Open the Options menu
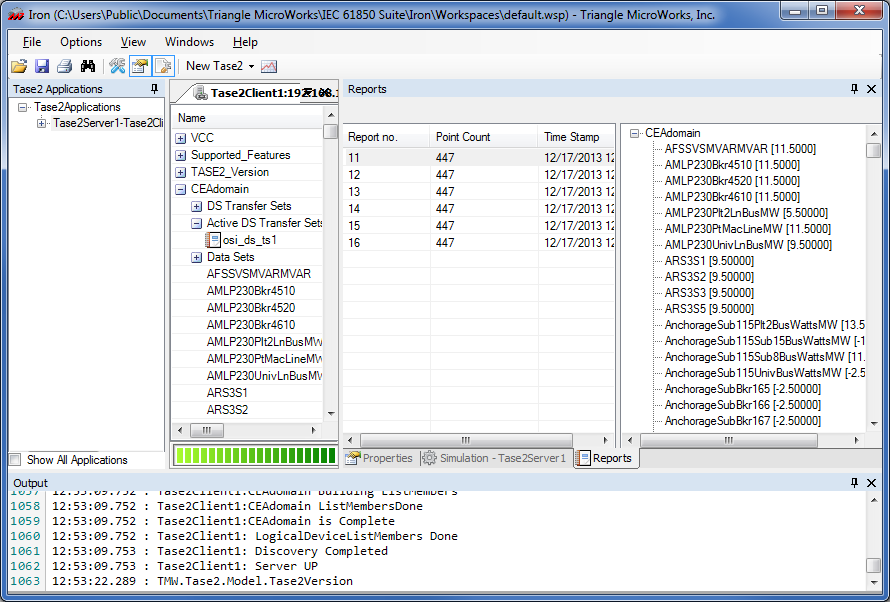This screenshot has width=890, height=602. (80, 42)
